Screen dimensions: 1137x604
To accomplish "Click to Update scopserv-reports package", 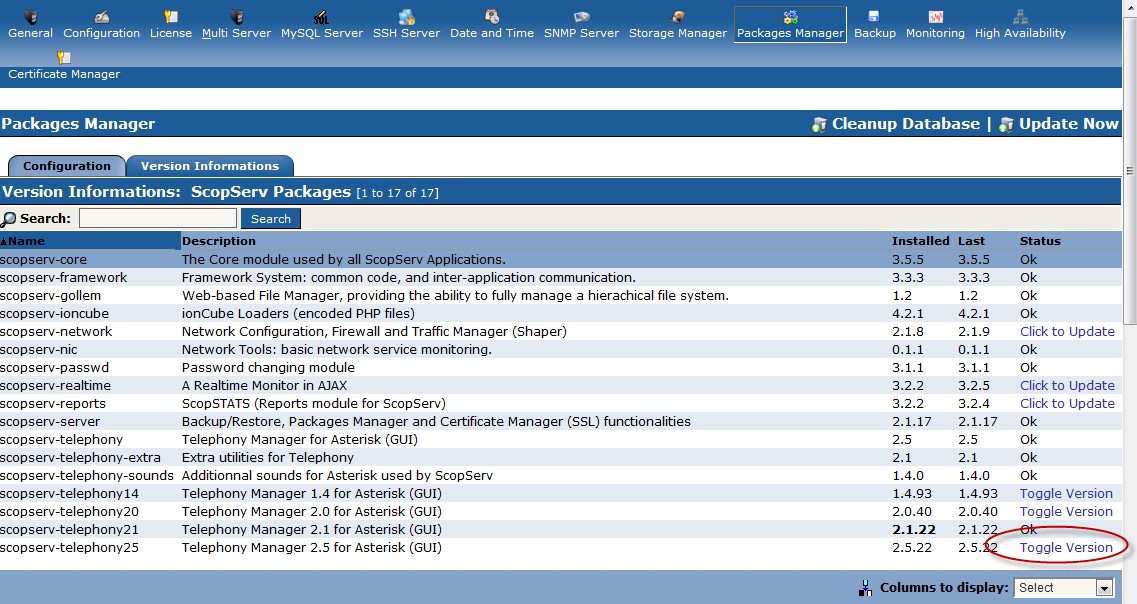I will [x=1067, y=404].
